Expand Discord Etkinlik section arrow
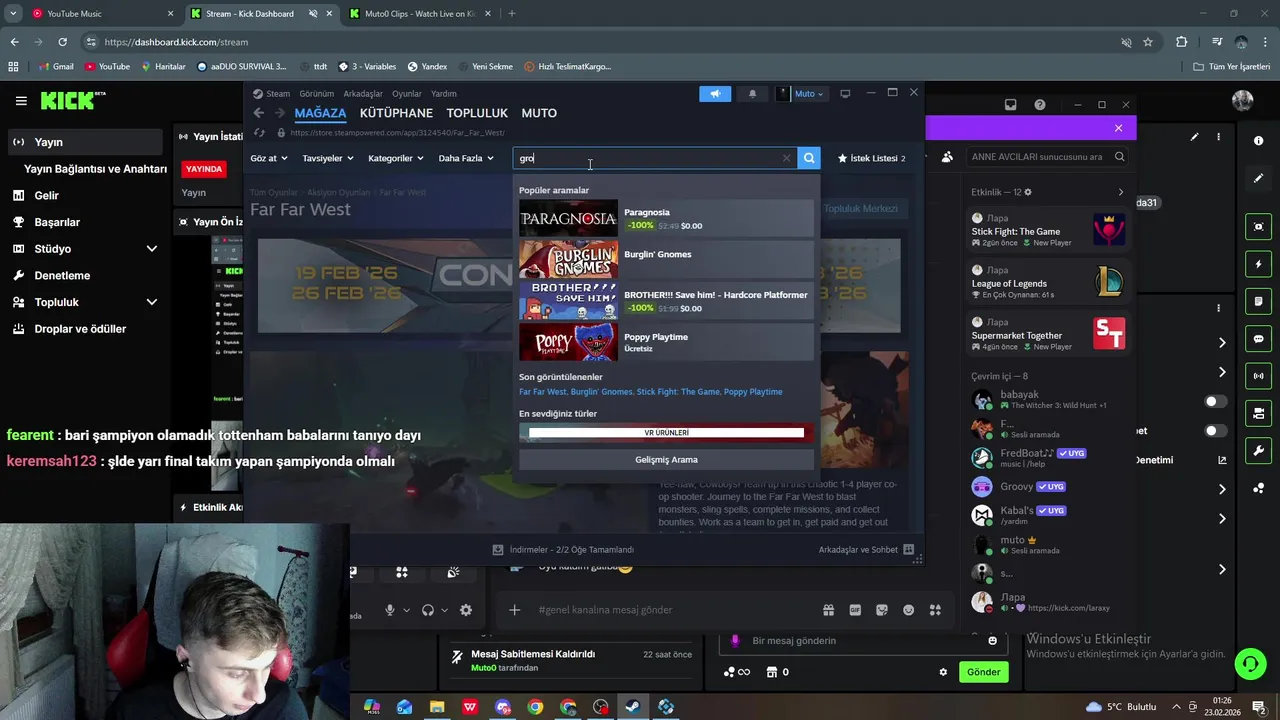Screen dimensions: 1280x720 [1120, 192]
